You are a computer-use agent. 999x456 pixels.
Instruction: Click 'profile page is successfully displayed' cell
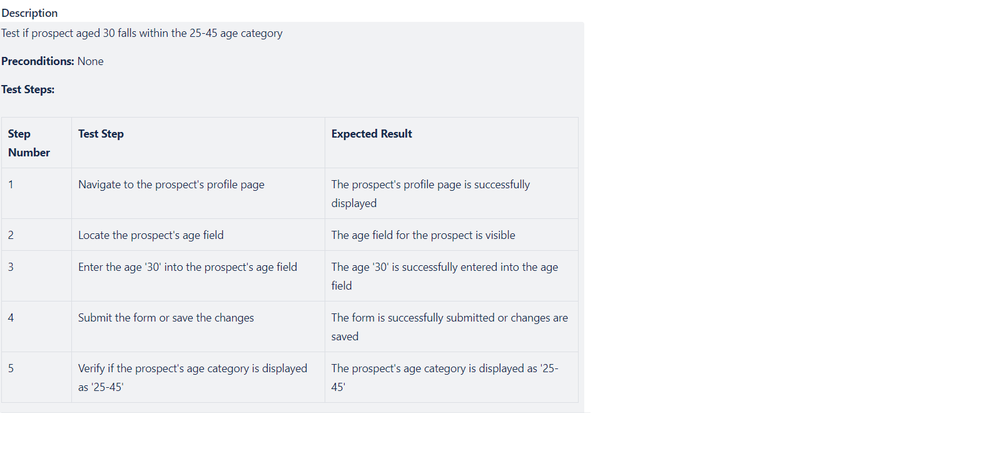[x=452, y=194]
